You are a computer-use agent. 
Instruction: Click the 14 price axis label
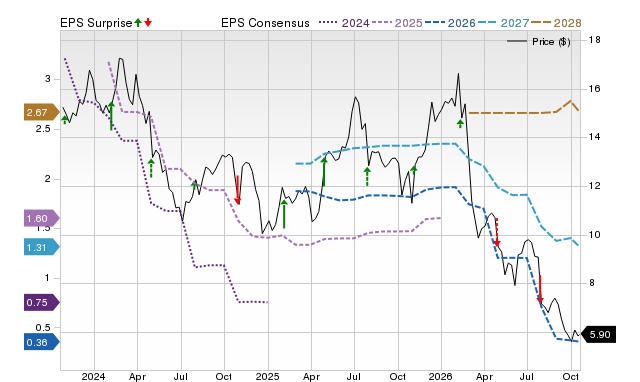click(595, 137)
